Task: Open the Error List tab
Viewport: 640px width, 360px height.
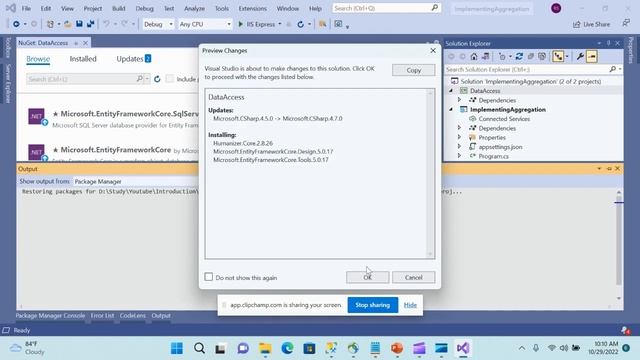Action: click(x=102, y=316)
